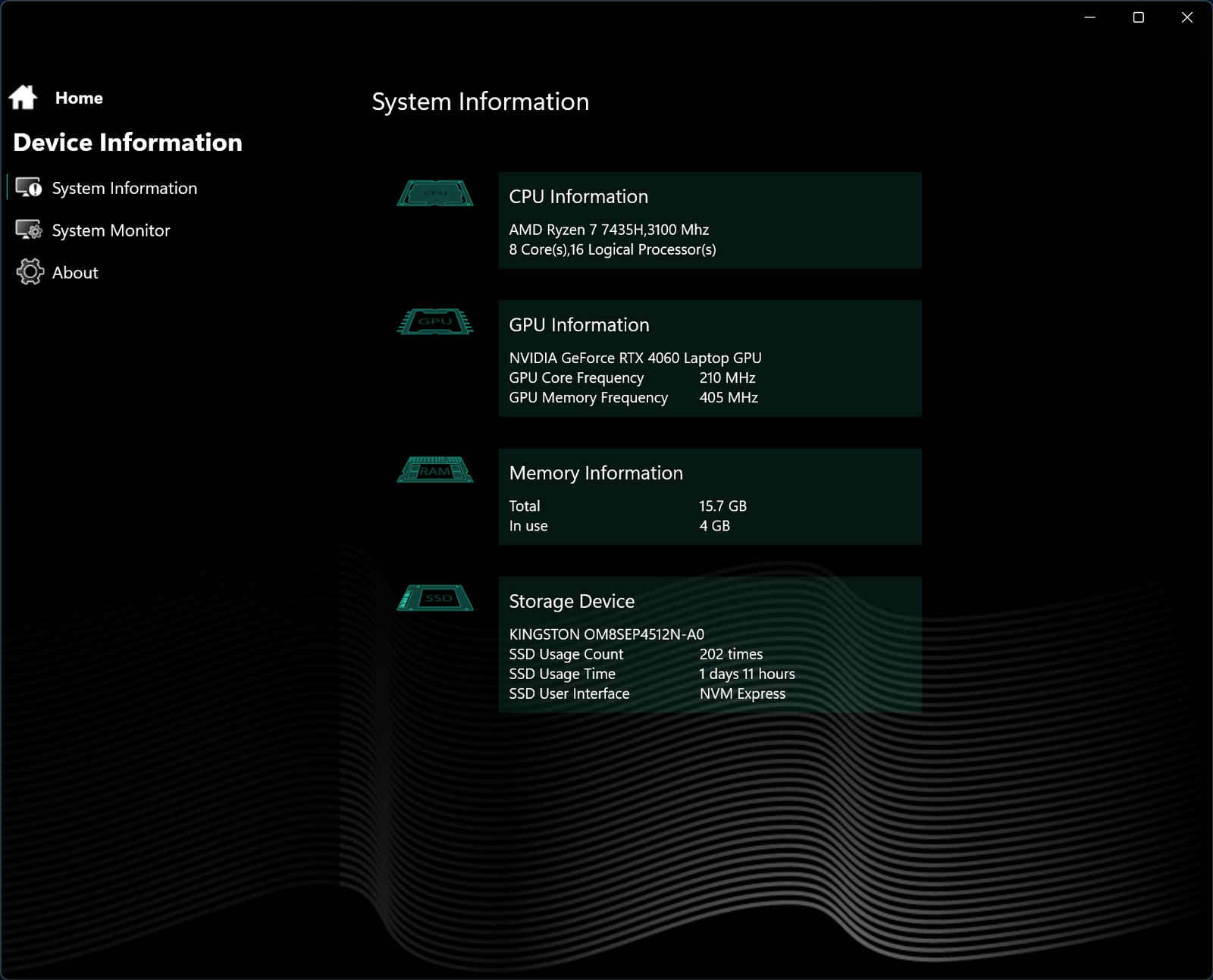Image resolution: width=1213 pixels, height=980 pixels.
Task: Click the Device Information header
Action: click(127, 142)
